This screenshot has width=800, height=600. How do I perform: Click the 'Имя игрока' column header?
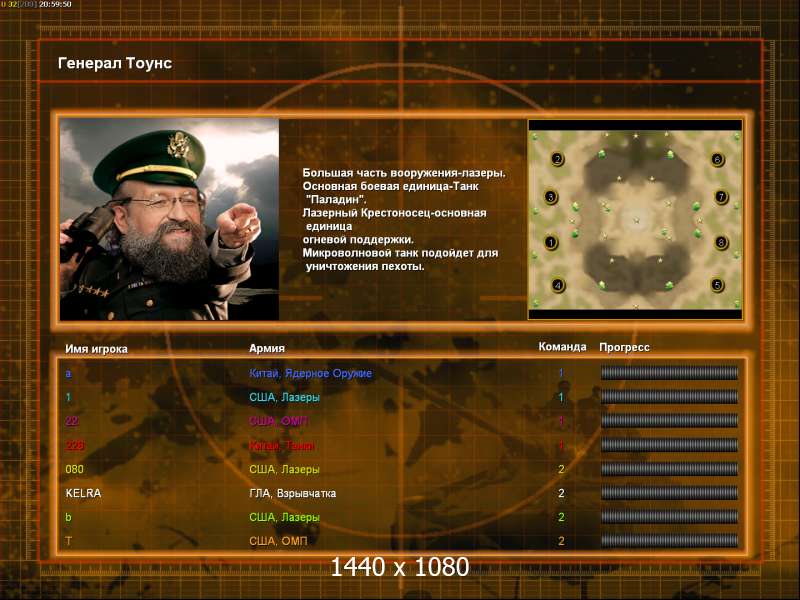[x=96, y=349]
